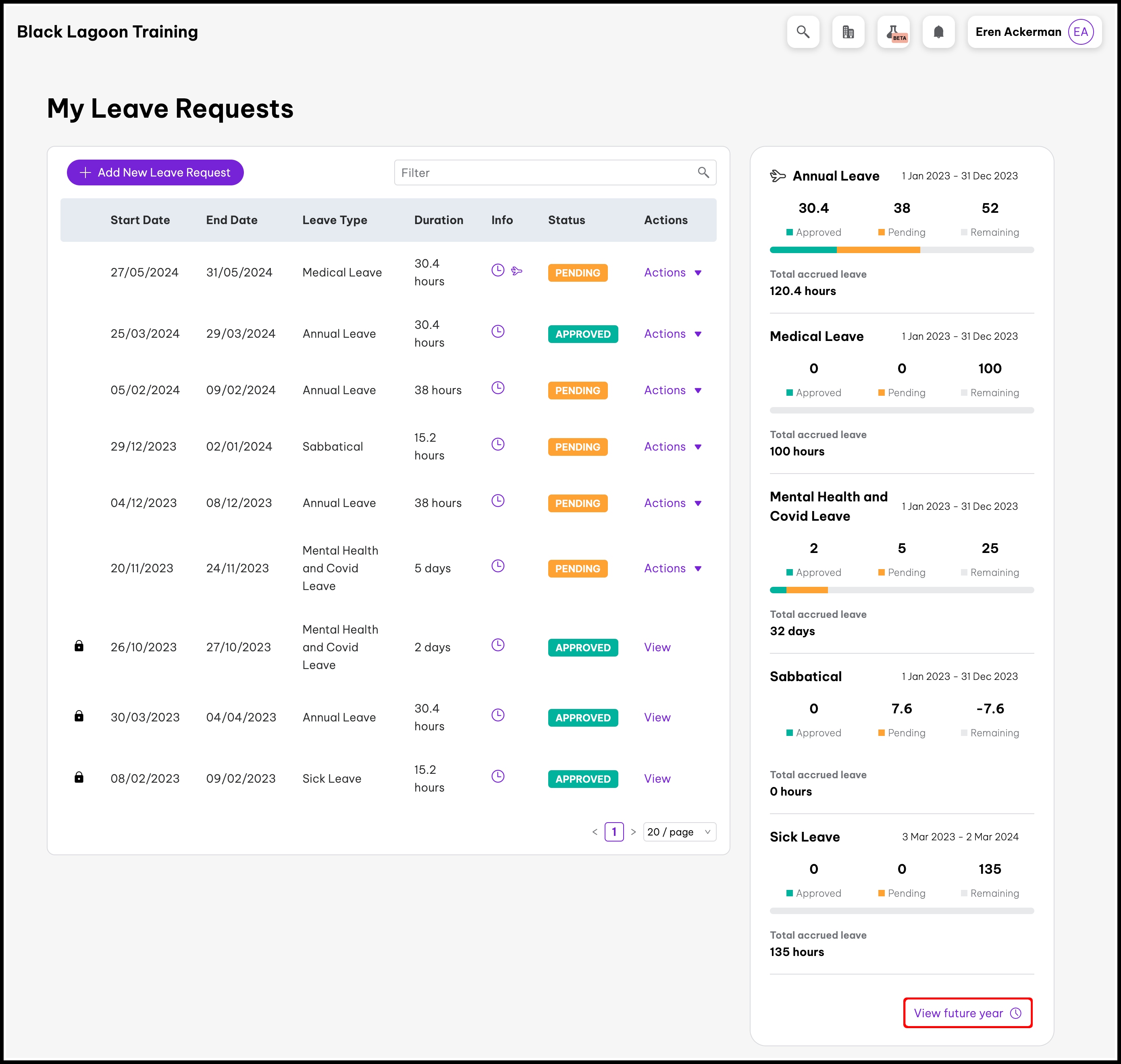Image resolution: width=1121 pixels, height=1064 pixels.
Task: Click Add New Leave Request button
Action: (155, 172)
